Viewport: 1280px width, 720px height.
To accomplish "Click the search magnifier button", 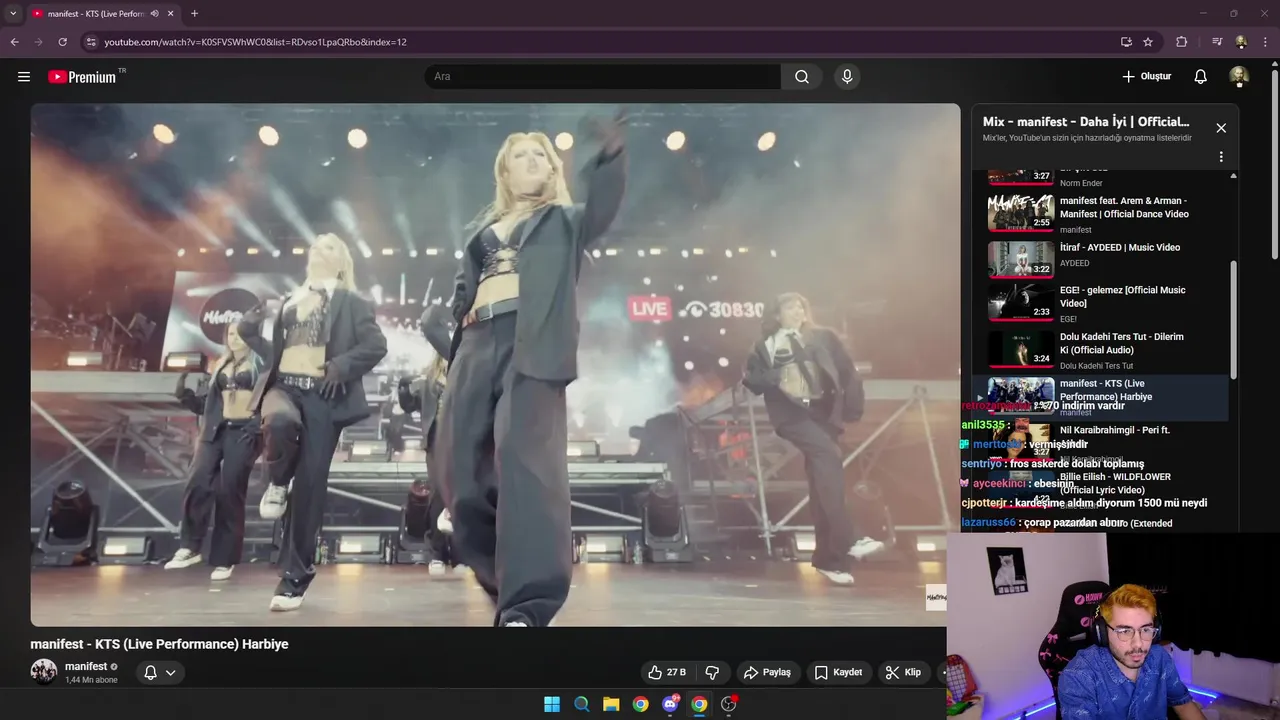I will (802, 77).
